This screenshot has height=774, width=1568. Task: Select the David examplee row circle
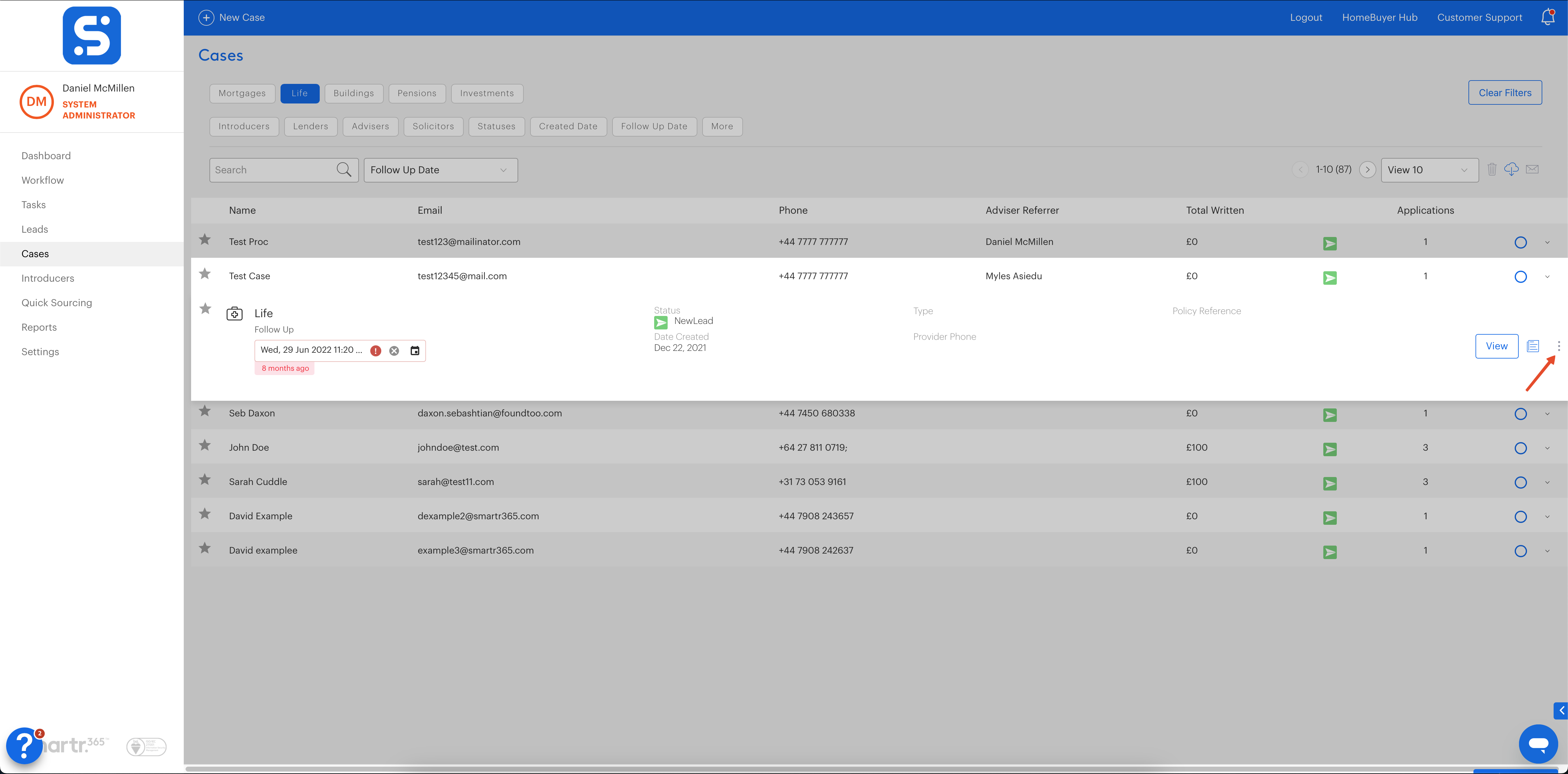[x=1521, y=551]
